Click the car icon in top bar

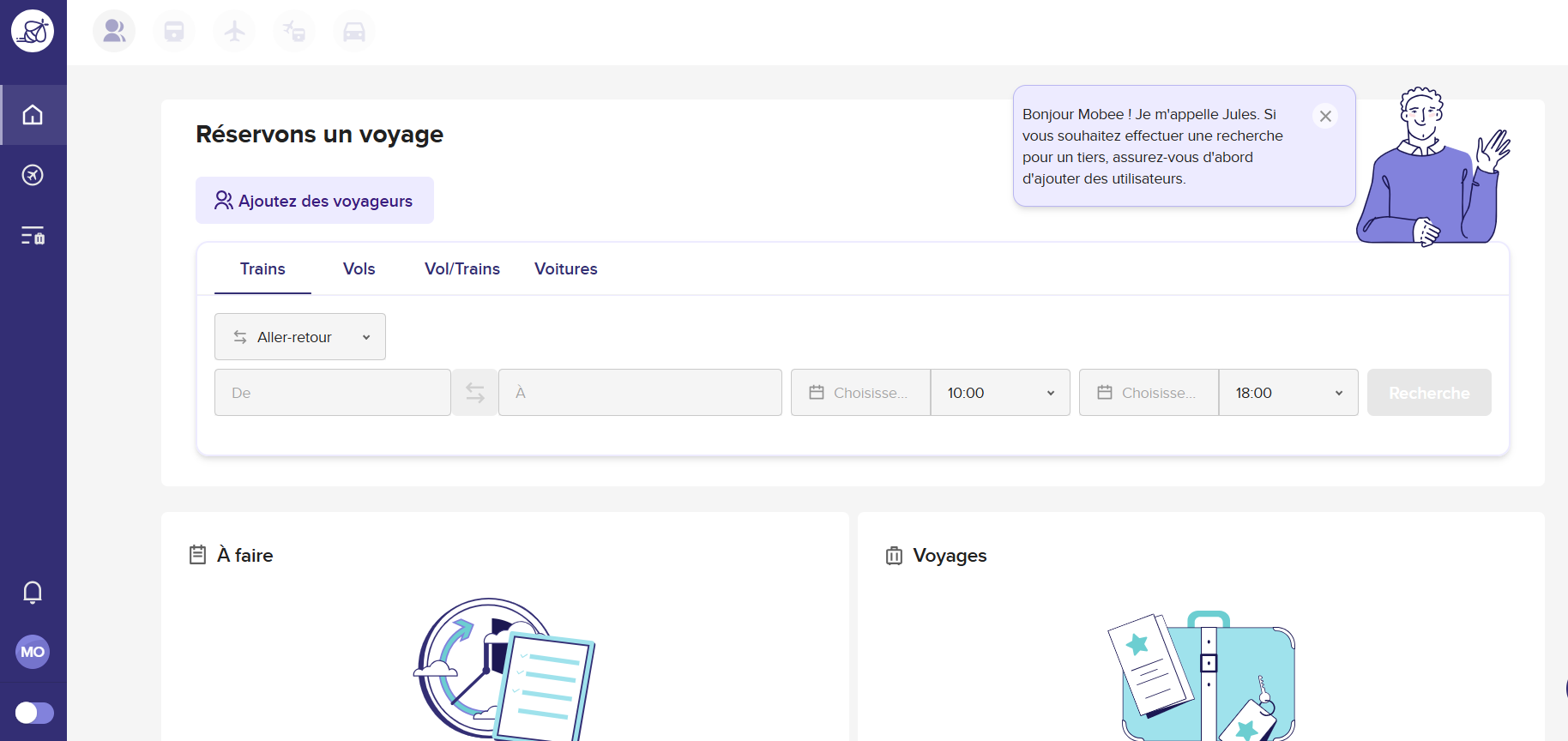coord(354,32)
